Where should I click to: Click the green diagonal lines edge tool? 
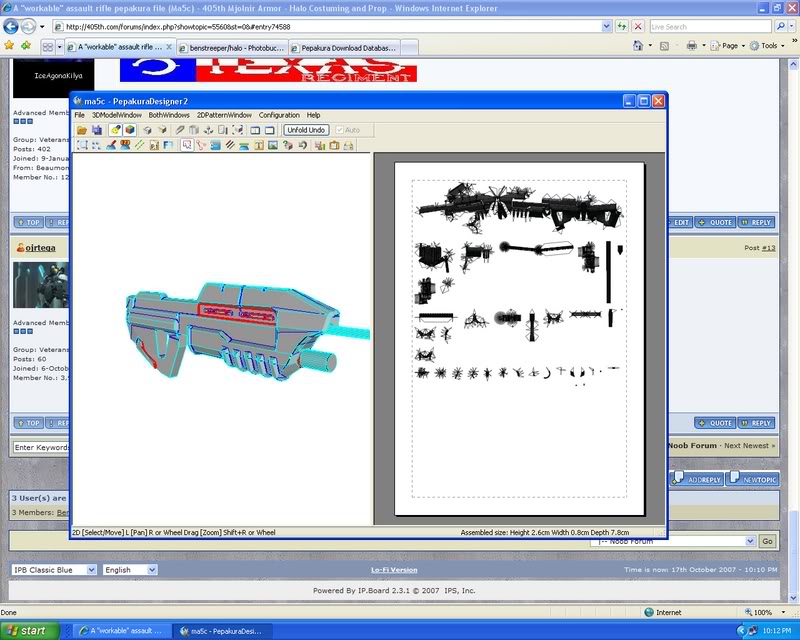pos(139,145)
